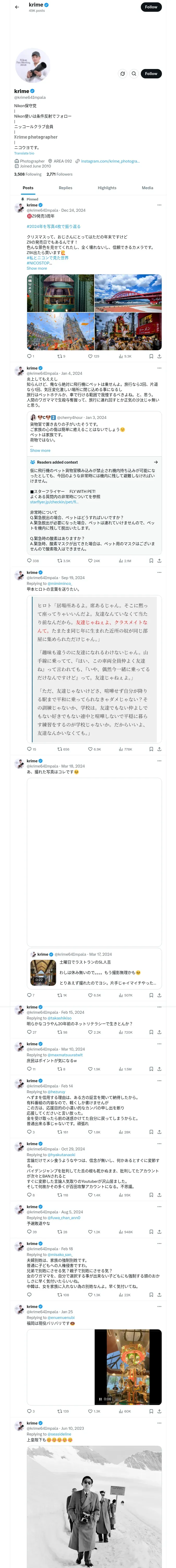The width and height of the screenshot is (176, 1568).
Task: Search krime's posts with magnifier icon
Action: 134,74
